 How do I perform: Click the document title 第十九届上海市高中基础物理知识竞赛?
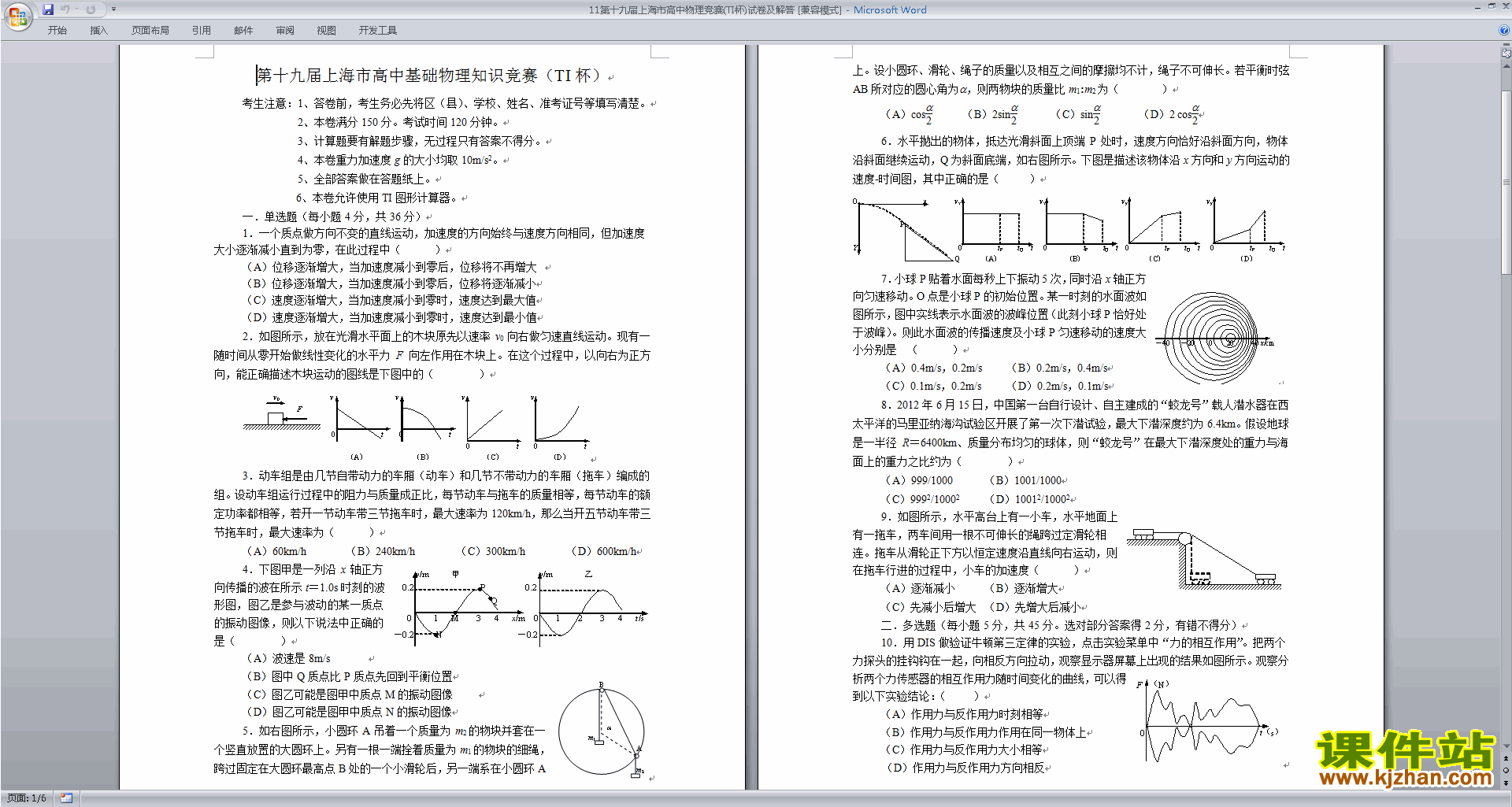click(x=429, y=76)
